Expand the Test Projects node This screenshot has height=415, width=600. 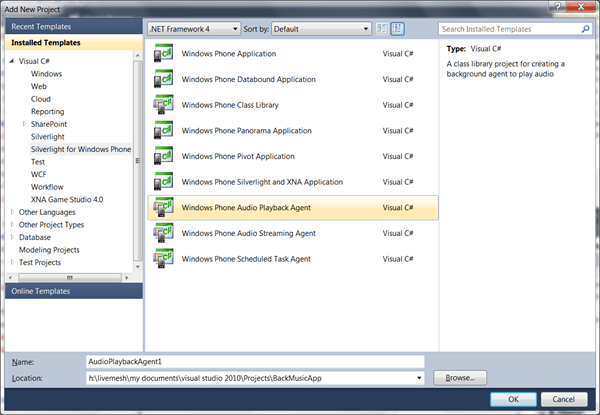click(x=12, y=262)
